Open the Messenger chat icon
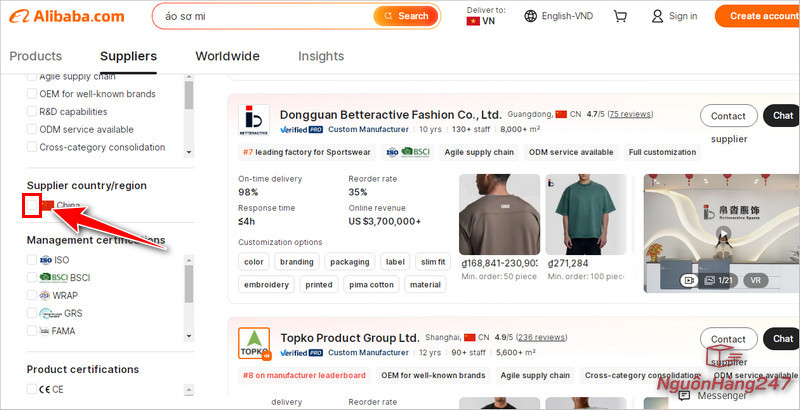This screenshot has width=800, height=410. pyautogui.click(x=685, y=396)
